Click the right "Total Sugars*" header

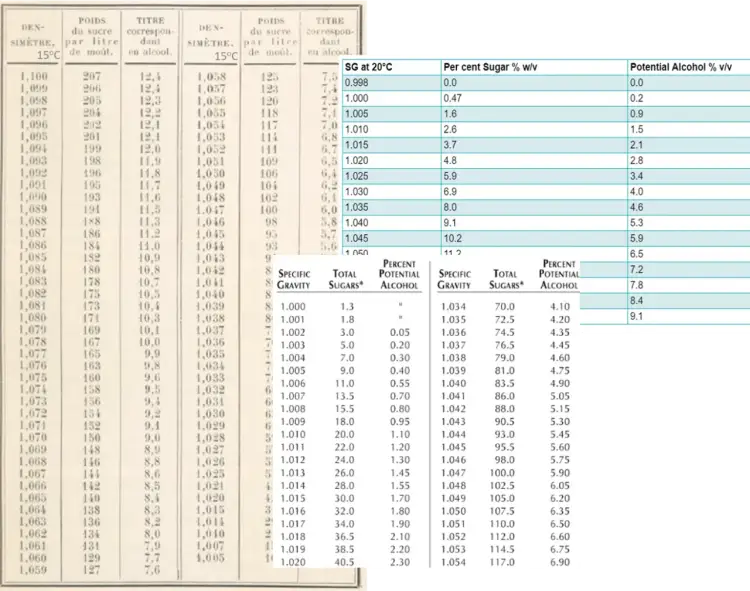(507, 279)
